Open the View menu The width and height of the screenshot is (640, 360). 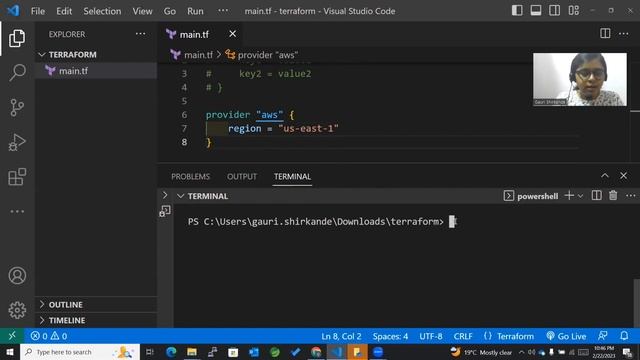pyautogui.click(x=142, y=11)
